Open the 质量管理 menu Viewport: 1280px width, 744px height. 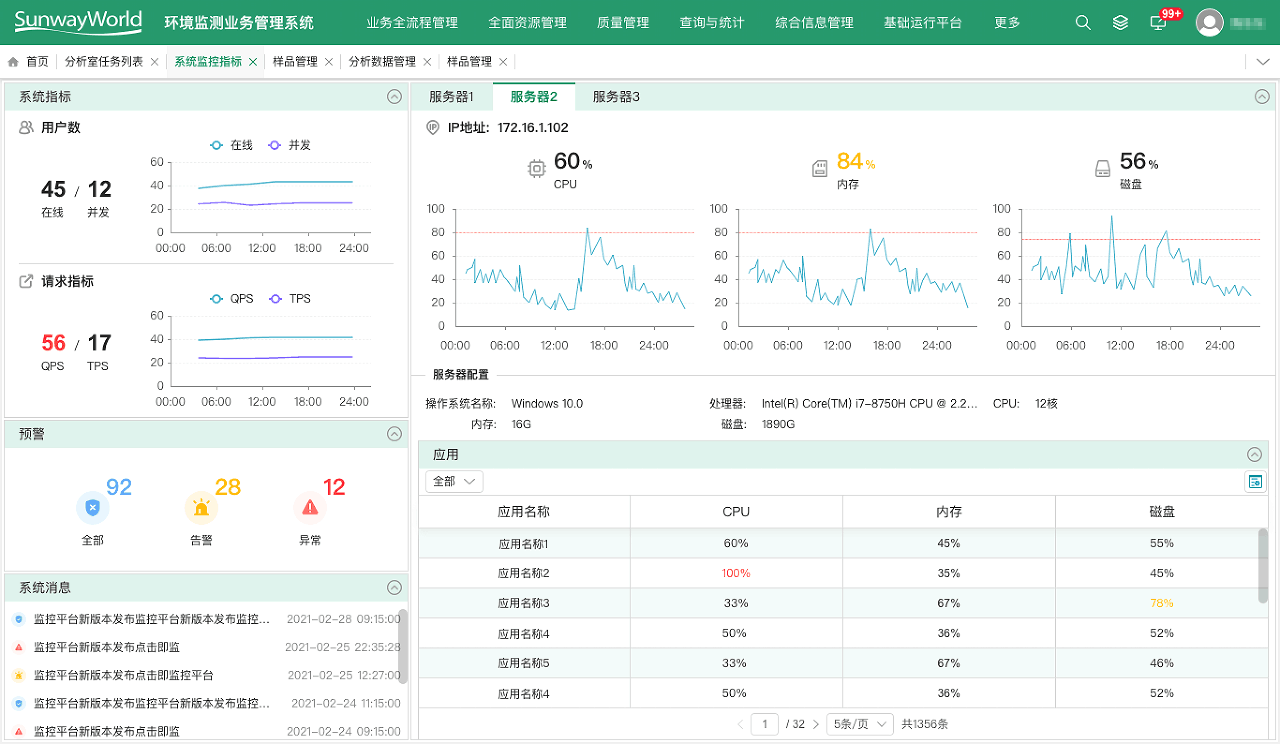tap(622, 23)
